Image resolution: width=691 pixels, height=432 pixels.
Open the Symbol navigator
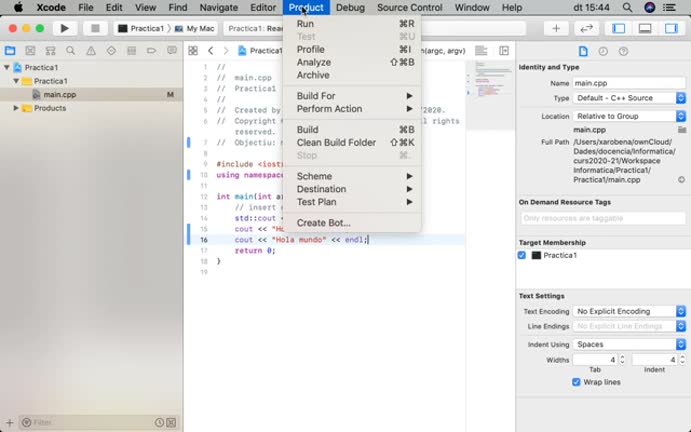(x=50, y=51)
